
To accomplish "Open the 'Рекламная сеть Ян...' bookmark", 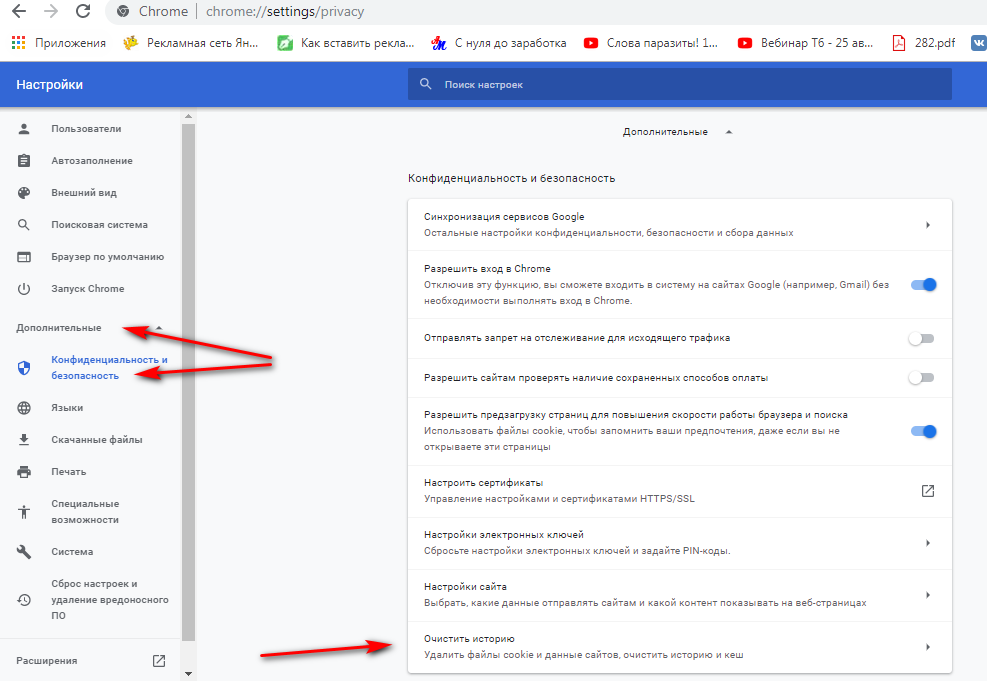I will (x=191, y=43).
